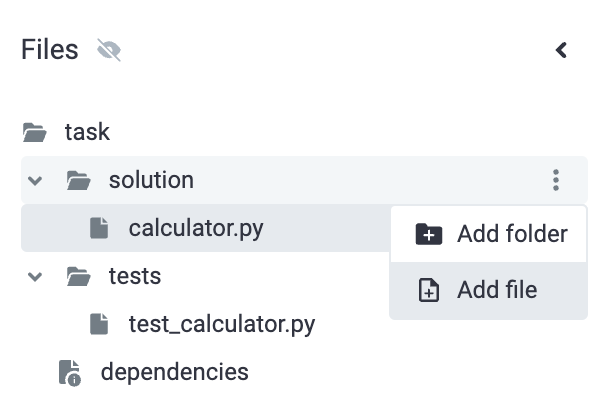Click the test_calculator.py file icon
The width and height of the screenshot is (608, 420).
[99, 324]
